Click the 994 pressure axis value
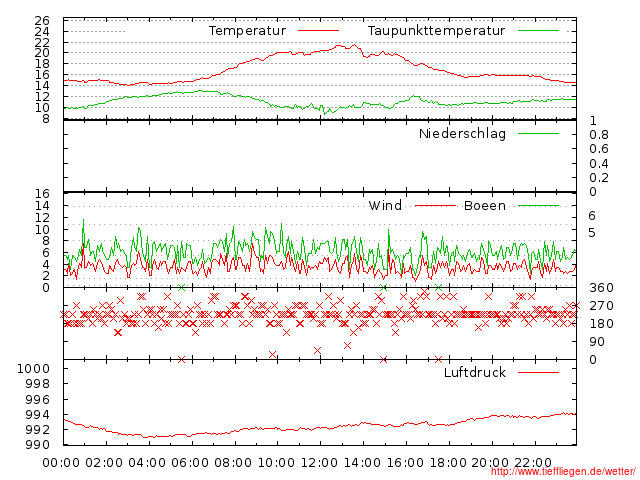This screenshot has width=640, height=480. click(x=38, y=414)
